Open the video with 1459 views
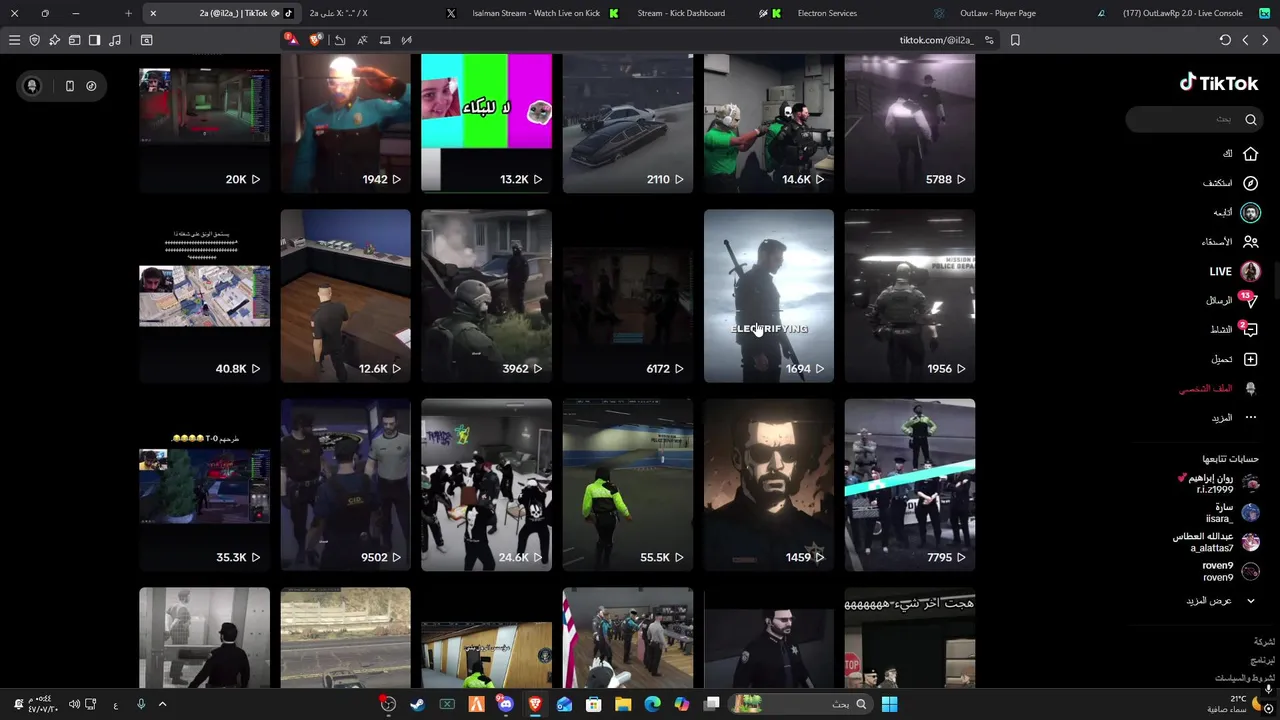The width and height of the screenshot is (1280, 720). 768,485
